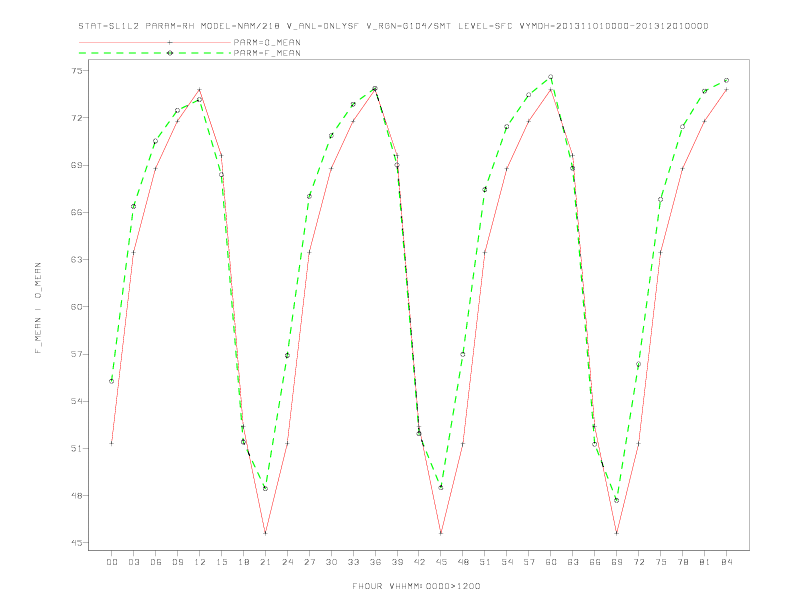Click x-axis forecast hour label 69
The image size is (792, 612).
[x=617, y=562]
